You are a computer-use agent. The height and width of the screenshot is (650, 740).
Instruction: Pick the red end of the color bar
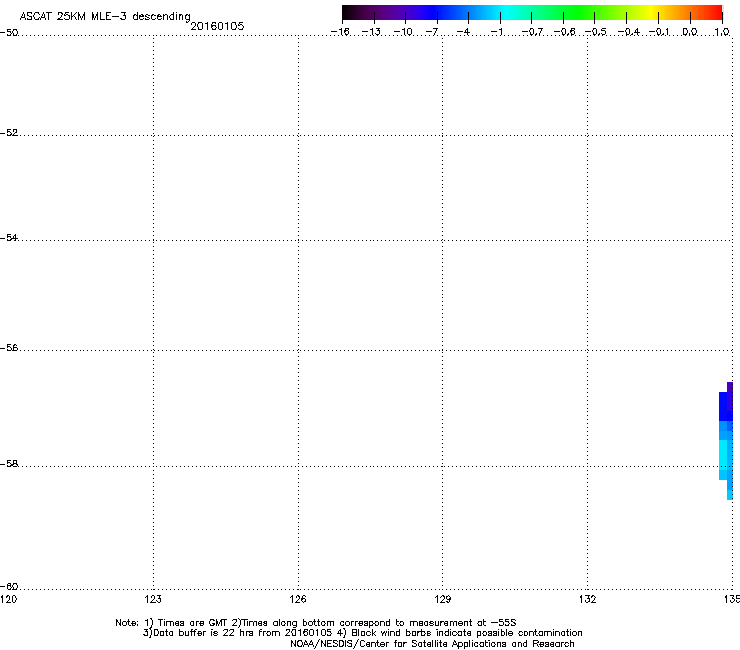point(713,12)
